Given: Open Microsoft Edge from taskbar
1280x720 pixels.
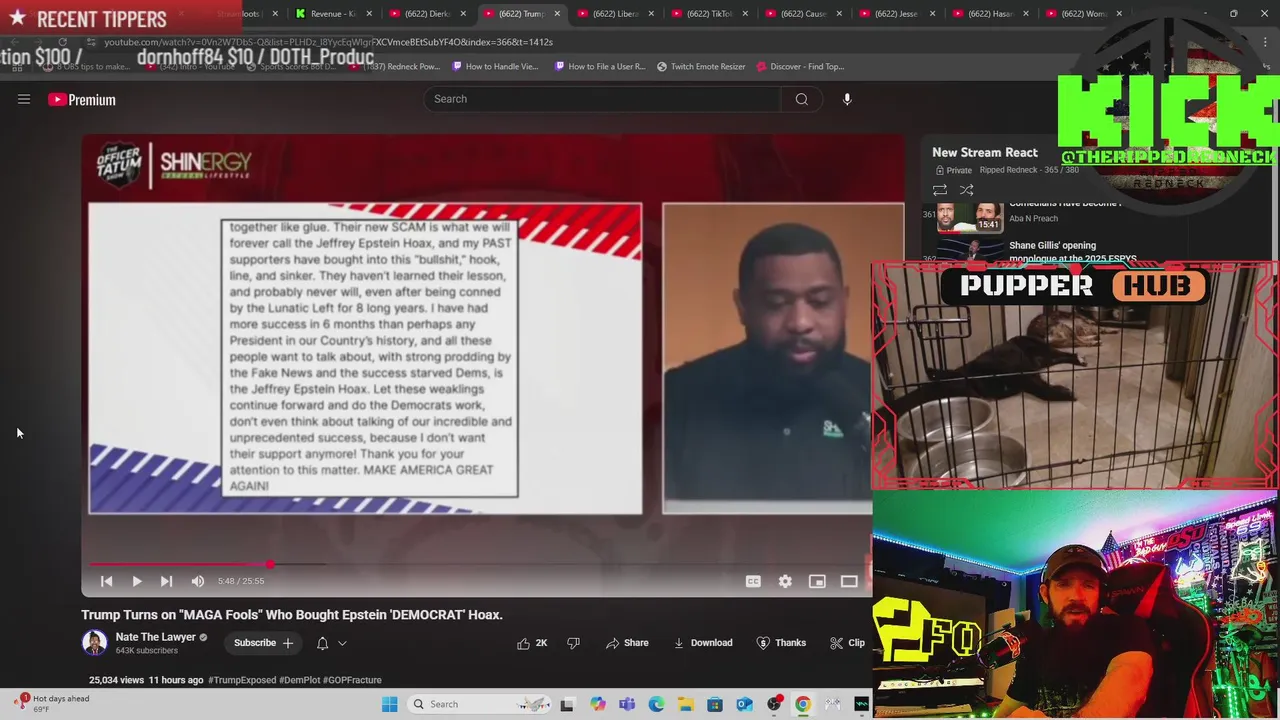Looking at the screenshot, I should (656, 704).
